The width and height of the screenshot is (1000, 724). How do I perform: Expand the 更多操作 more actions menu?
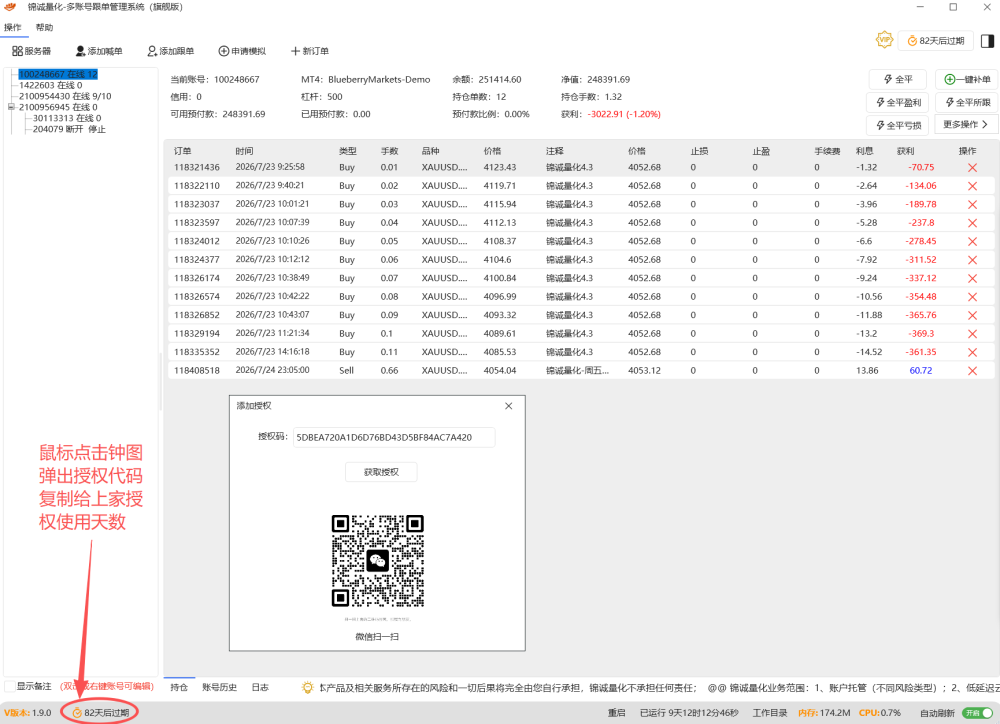coord(966,124)
